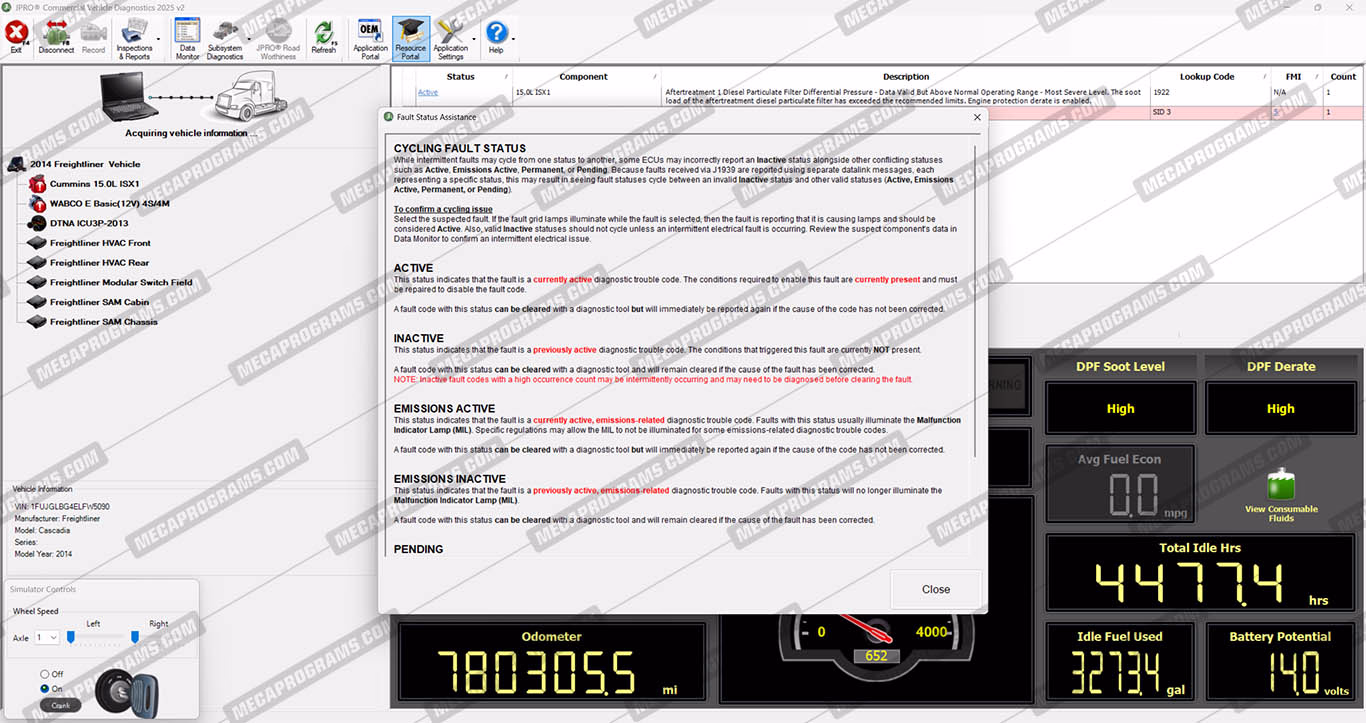This screenshot has height=723, width=1366.
Task: Expand the Inspections & Reports dropdown arrow
Action: pos(158,41)
